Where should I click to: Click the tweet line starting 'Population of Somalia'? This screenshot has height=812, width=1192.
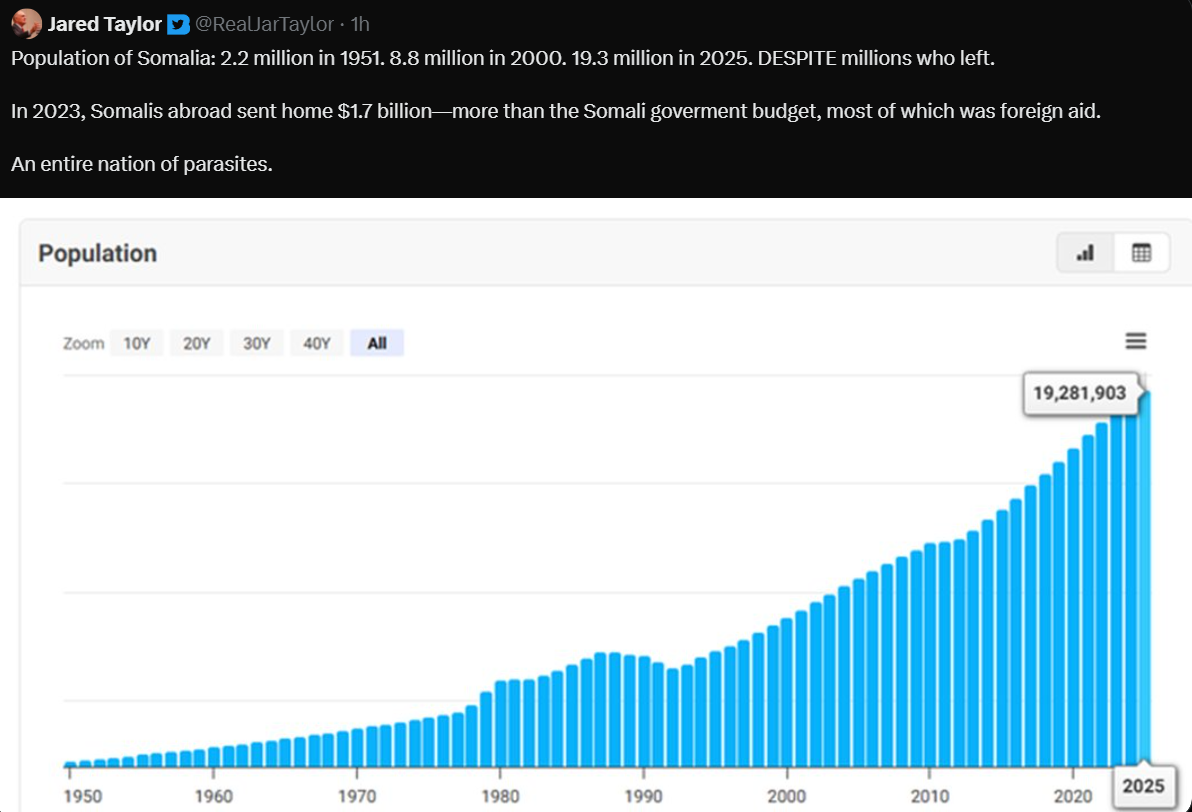502,59
